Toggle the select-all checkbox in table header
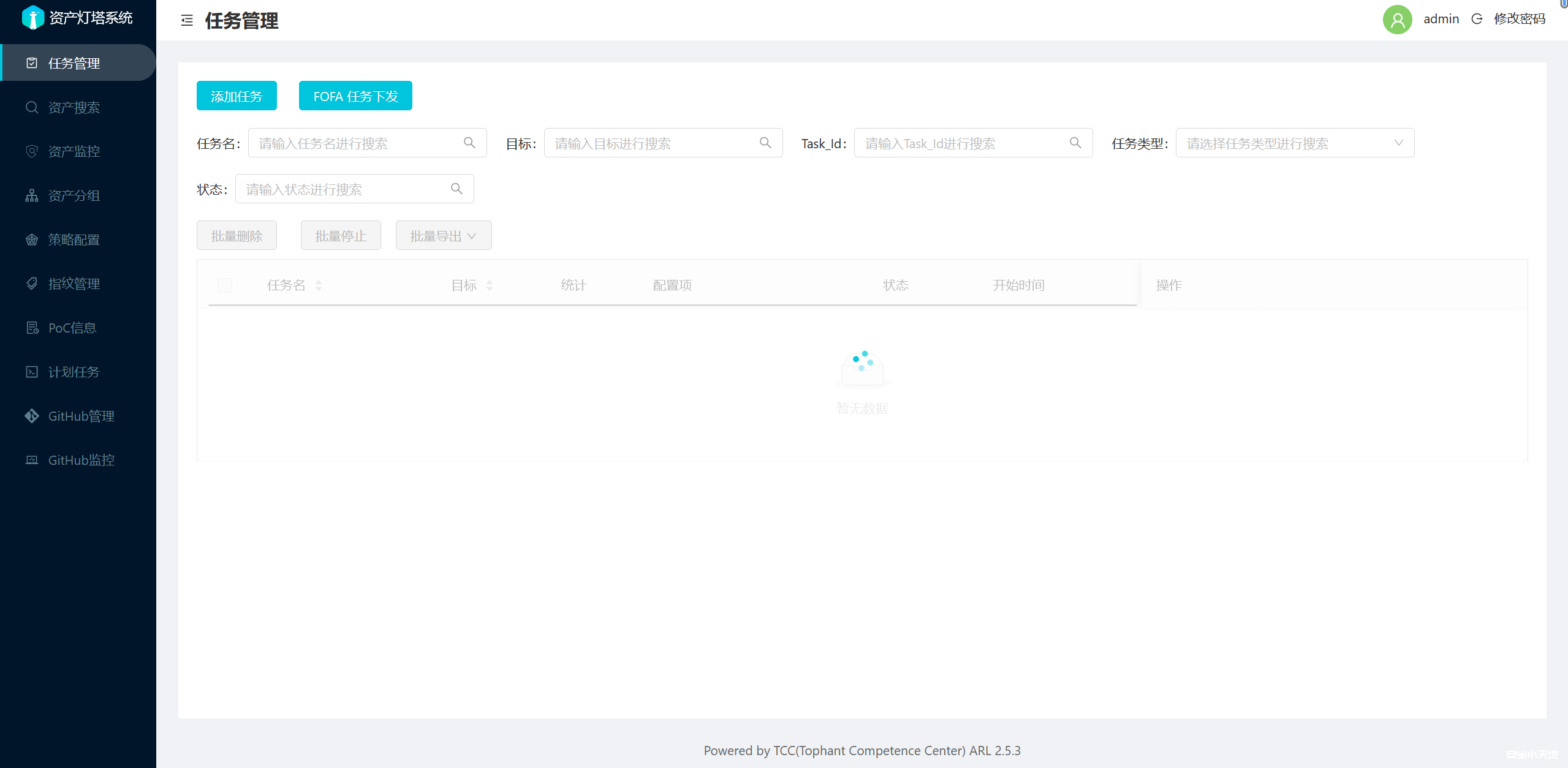 click(x=225, y=285)
